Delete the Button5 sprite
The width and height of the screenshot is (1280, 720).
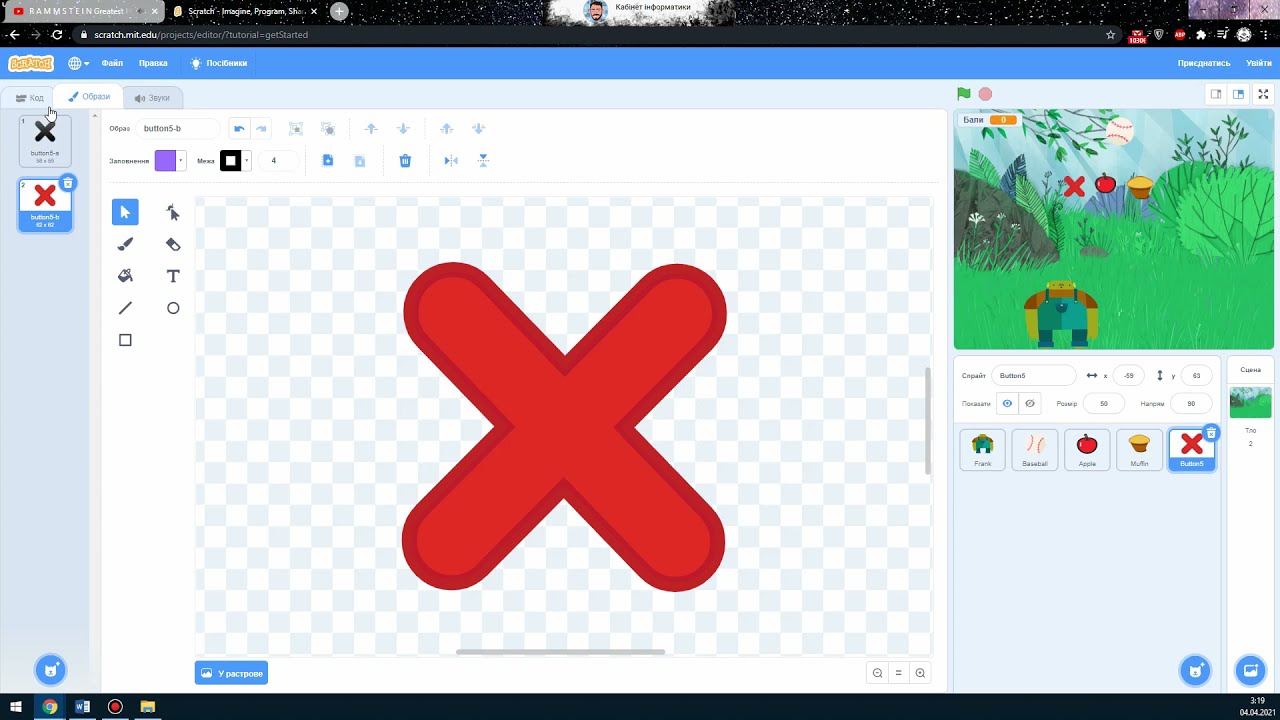pos(1211,433)
